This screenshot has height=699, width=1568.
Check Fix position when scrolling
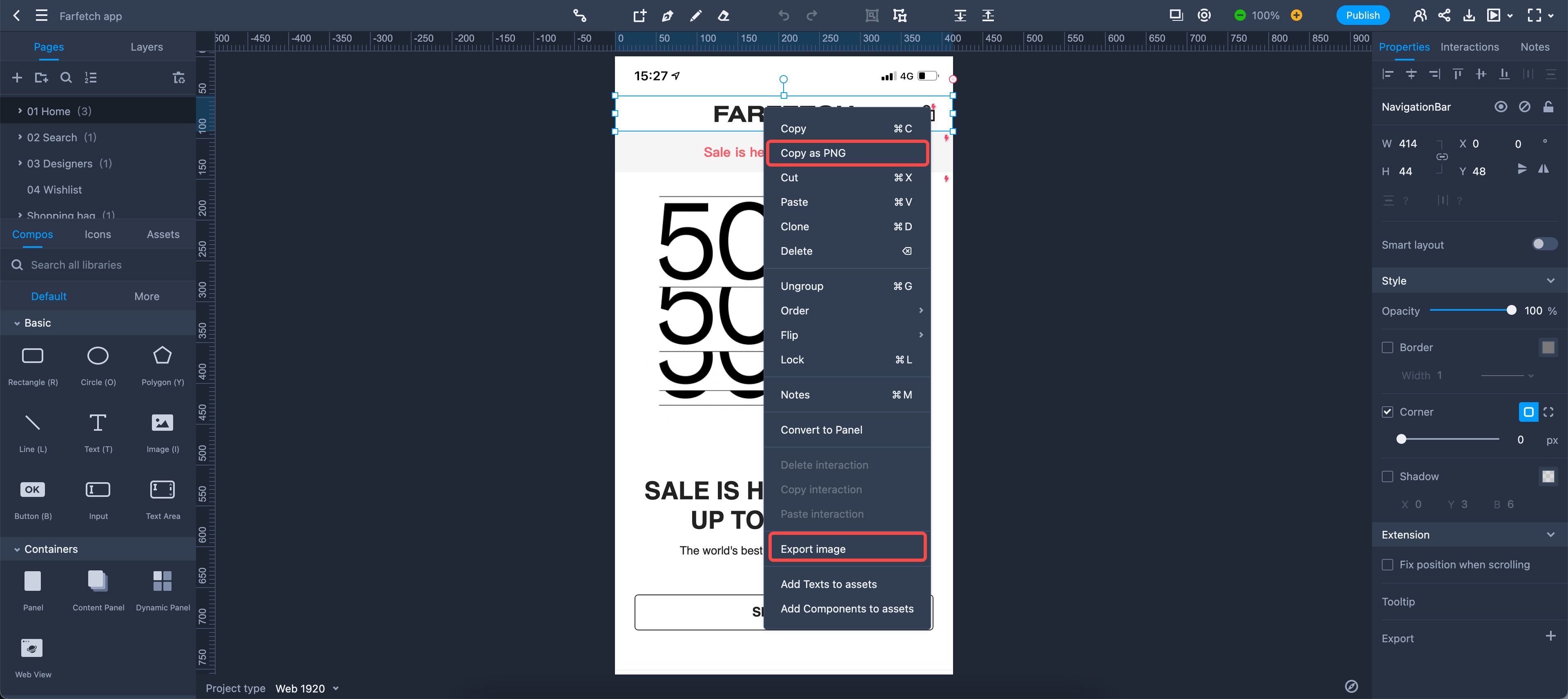(x=1387, y=564)
